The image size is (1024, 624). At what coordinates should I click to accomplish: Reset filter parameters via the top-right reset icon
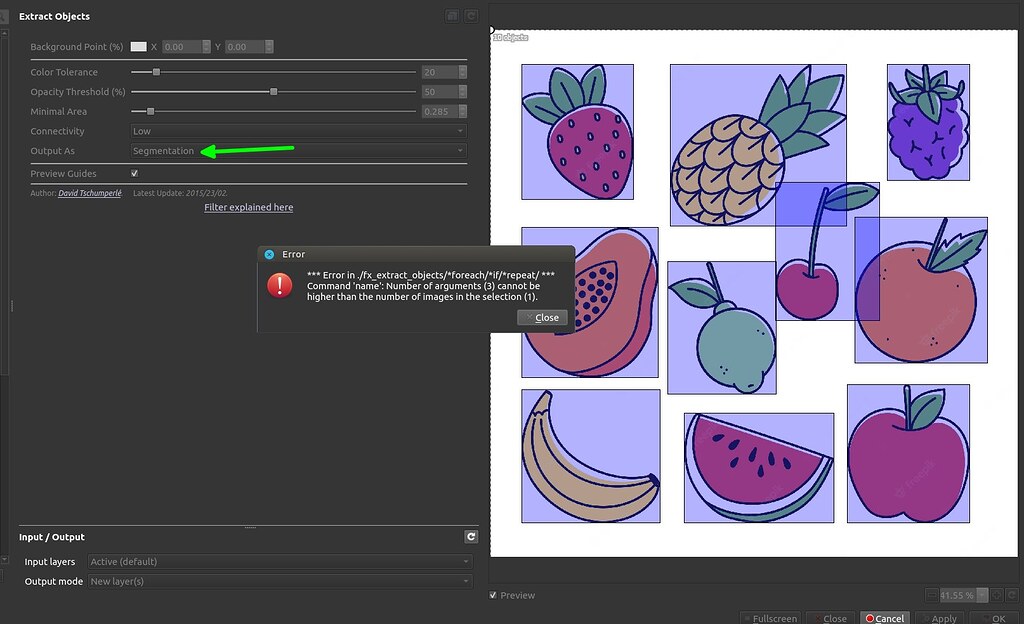click(x=469, y=15)
